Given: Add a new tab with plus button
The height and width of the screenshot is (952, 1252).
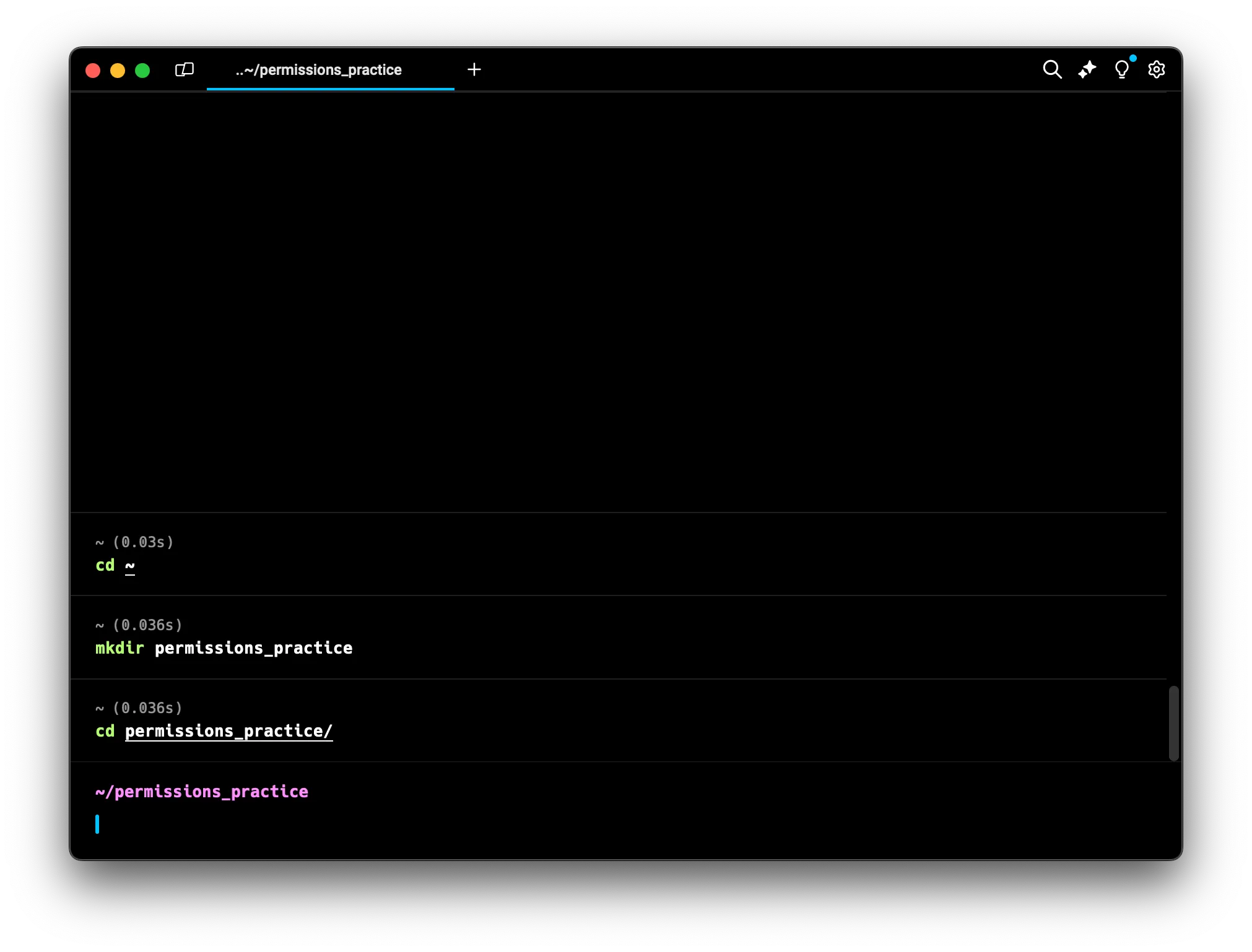Looking at the screenshot, I should pyautogui.click(x=474, y=69).
